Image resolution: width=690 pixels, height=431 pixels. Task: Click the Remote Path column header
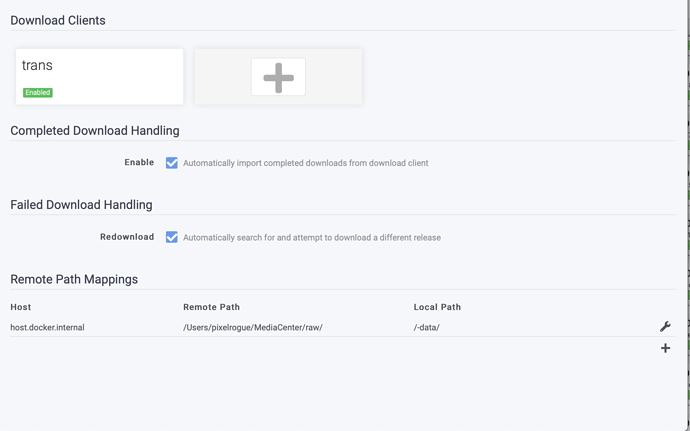click(x=211, y=307)
